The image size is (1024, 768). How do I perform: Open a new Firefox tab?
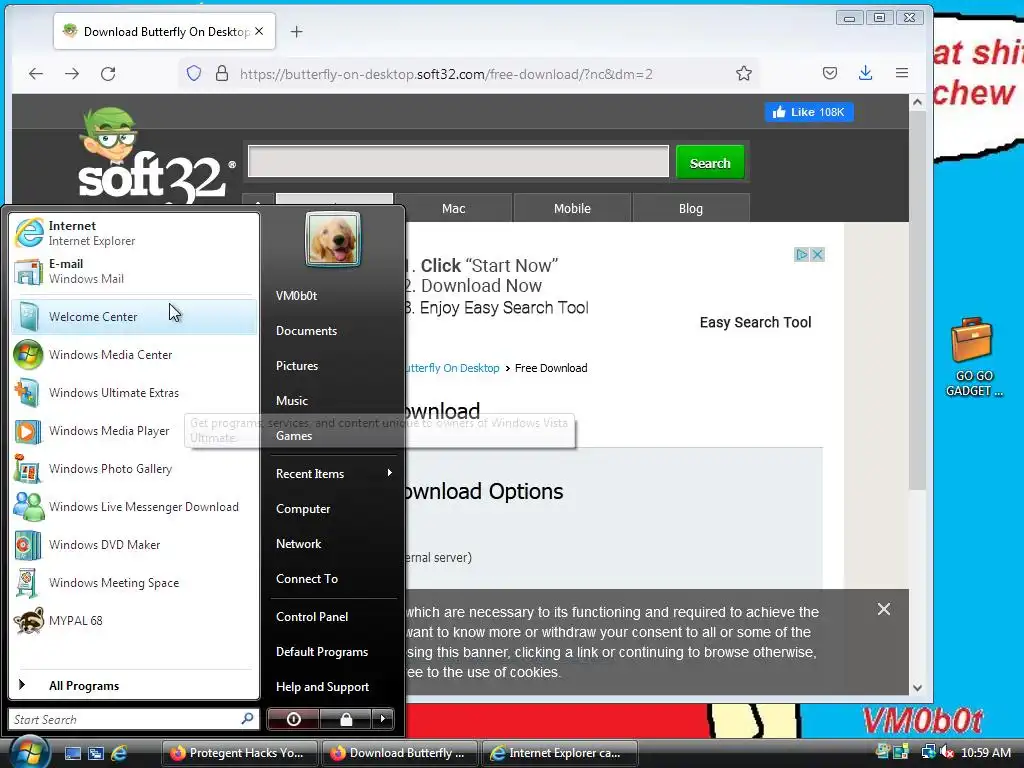click(296, 31)
